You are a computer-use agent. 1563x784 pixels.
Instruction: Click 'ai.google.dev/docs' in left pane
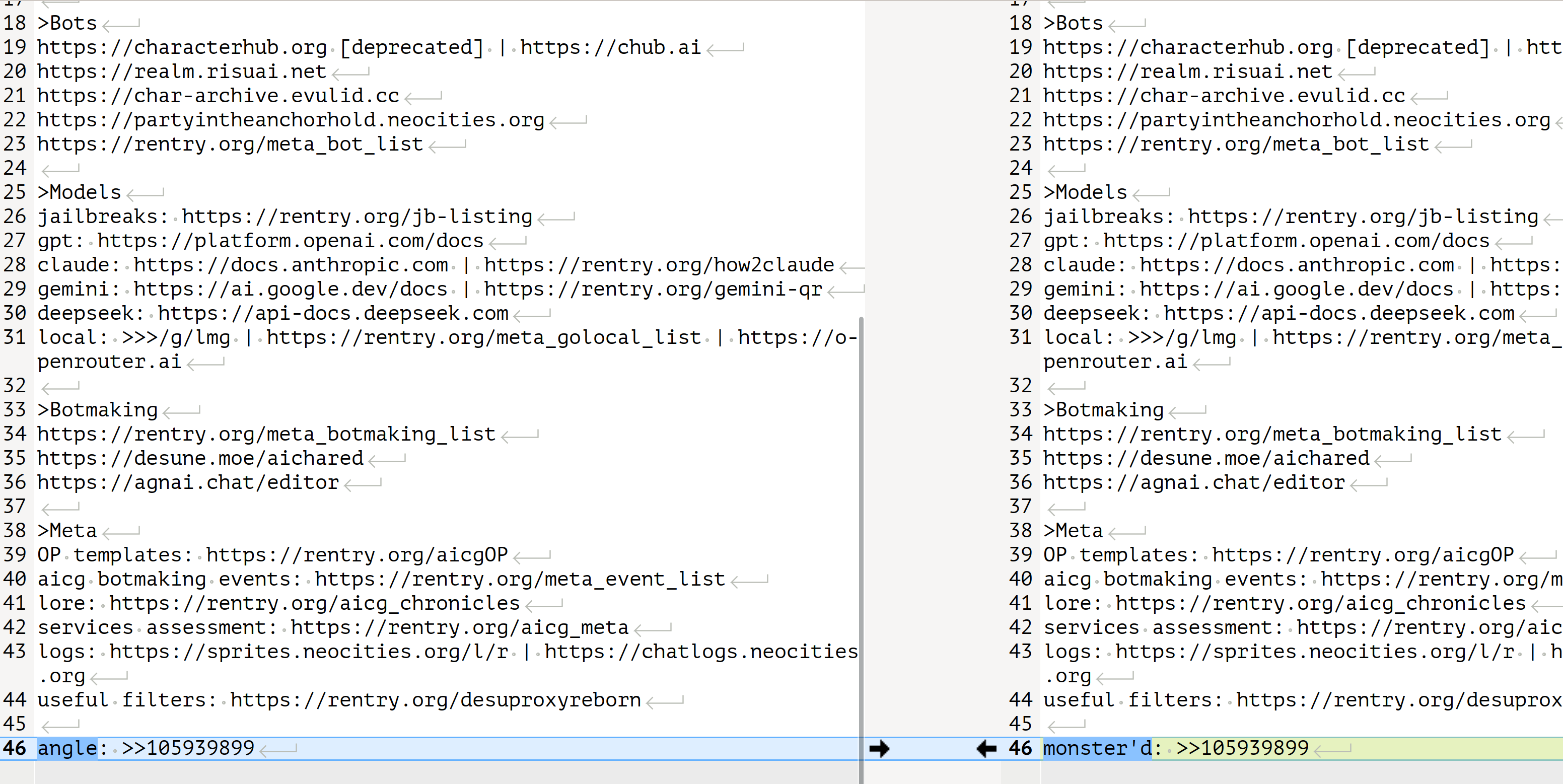click(x=339, y=290)
